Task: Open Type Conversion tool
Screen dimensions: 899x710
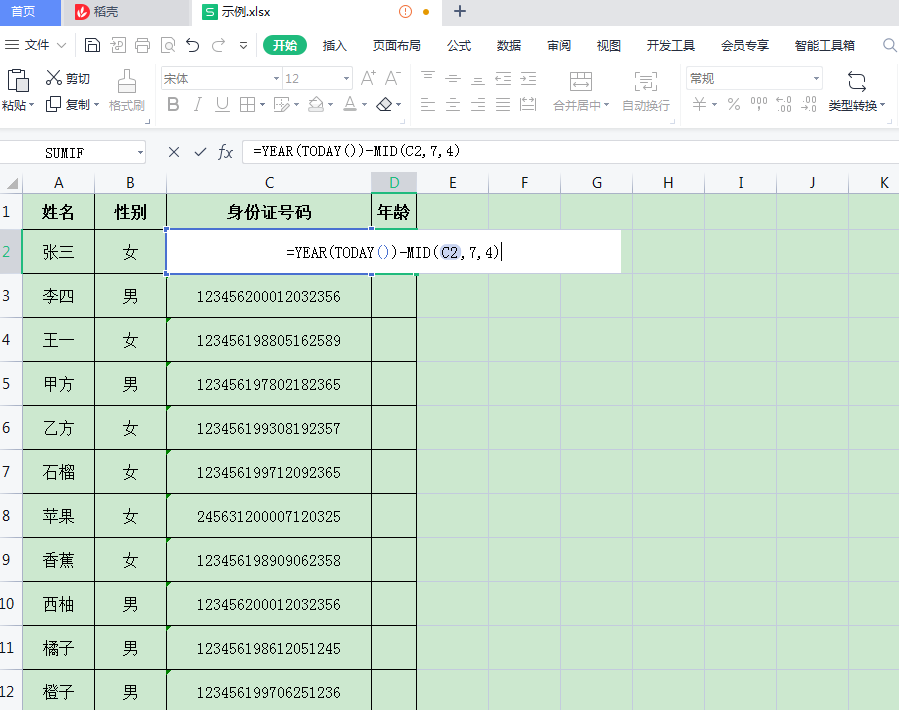Action: click(857, 91)
